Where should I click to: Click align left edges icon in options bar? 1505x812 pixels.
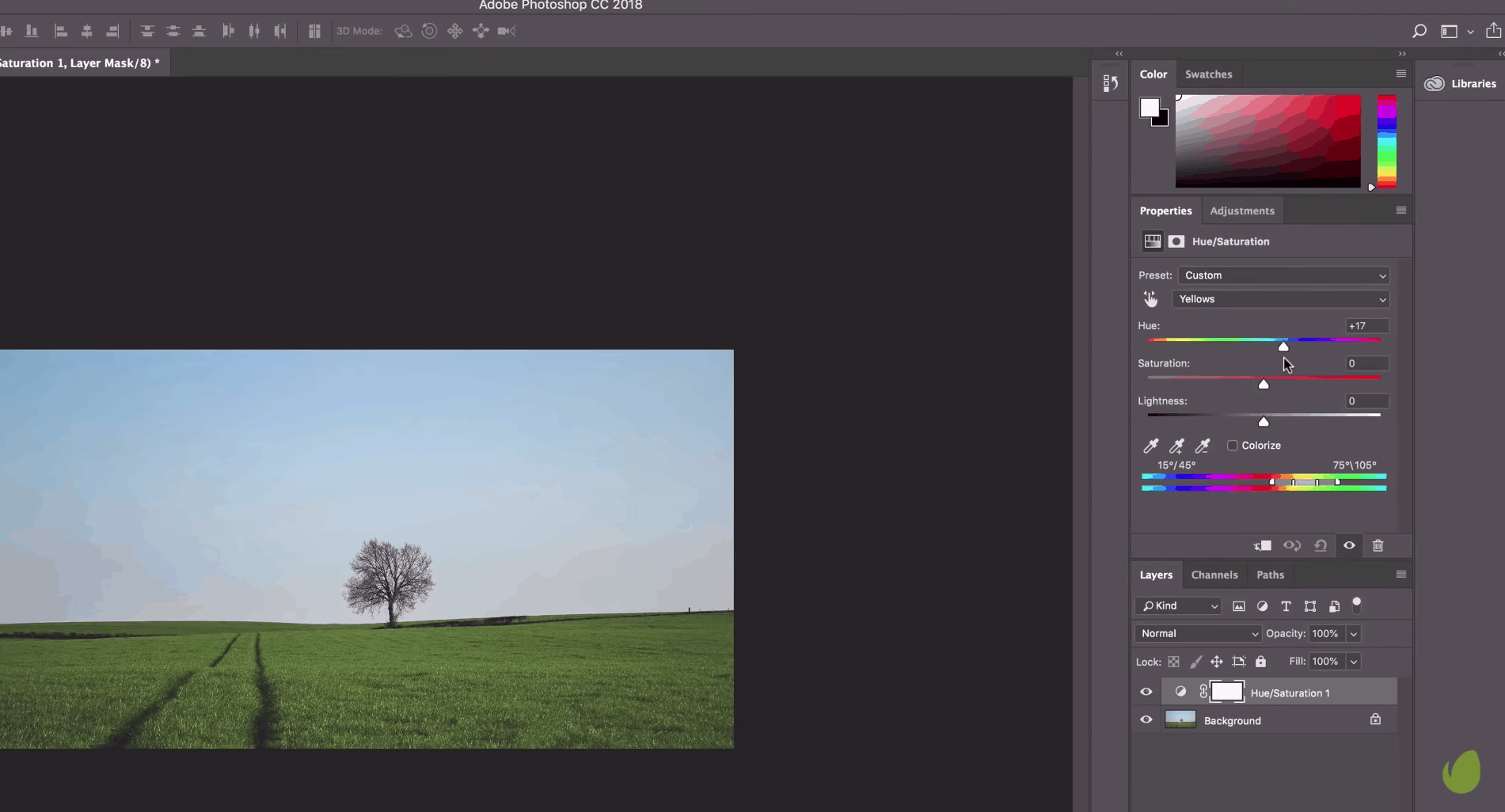click(x=60, y=31)
